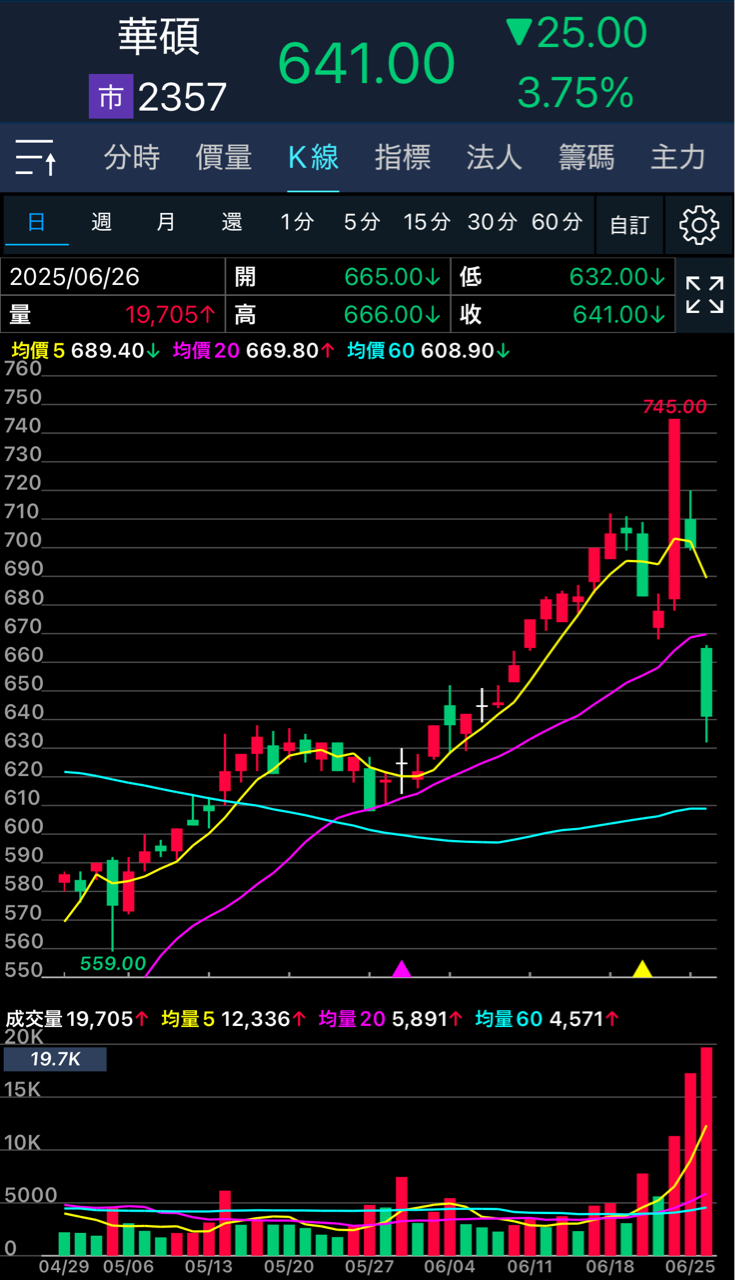
Task: Select the 60分 interval
Action: [x=558, y=222]
